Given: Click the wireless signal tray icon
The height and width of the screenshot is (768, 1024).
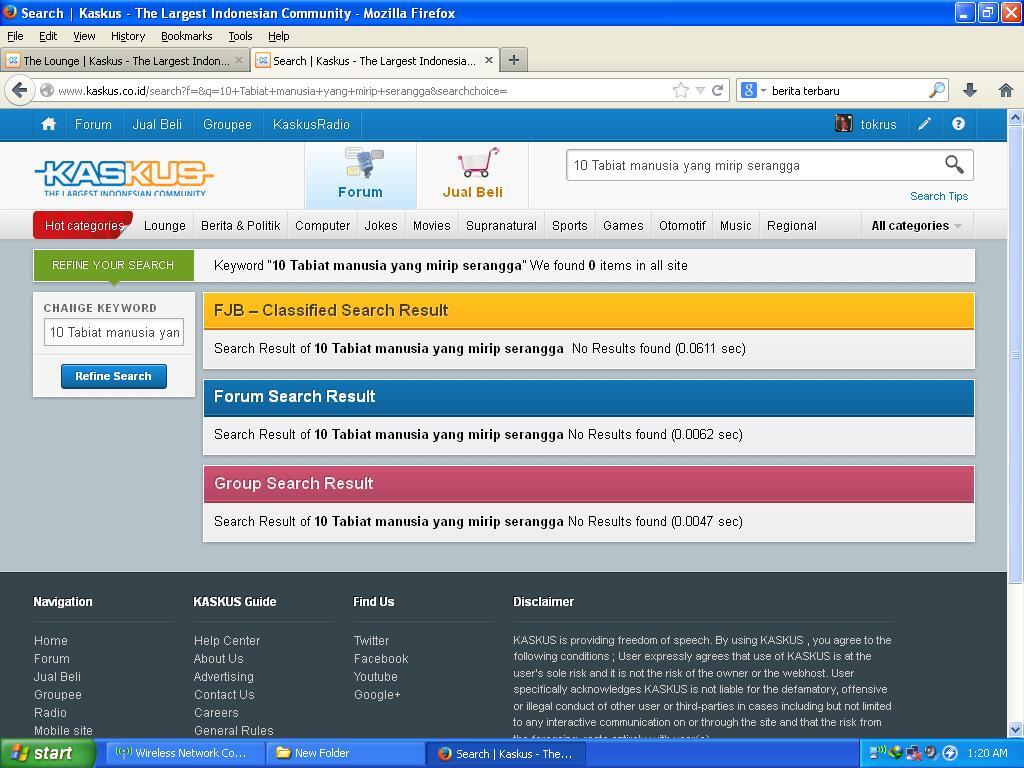Looking at the screenshot, I should [877, 753].
